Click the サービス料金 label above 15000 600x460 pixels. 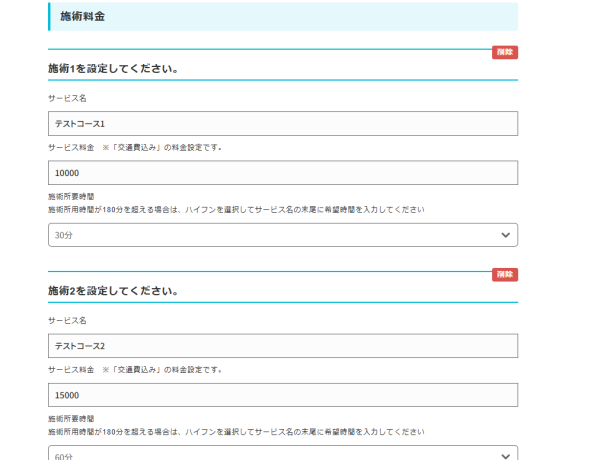click(71, 369)
